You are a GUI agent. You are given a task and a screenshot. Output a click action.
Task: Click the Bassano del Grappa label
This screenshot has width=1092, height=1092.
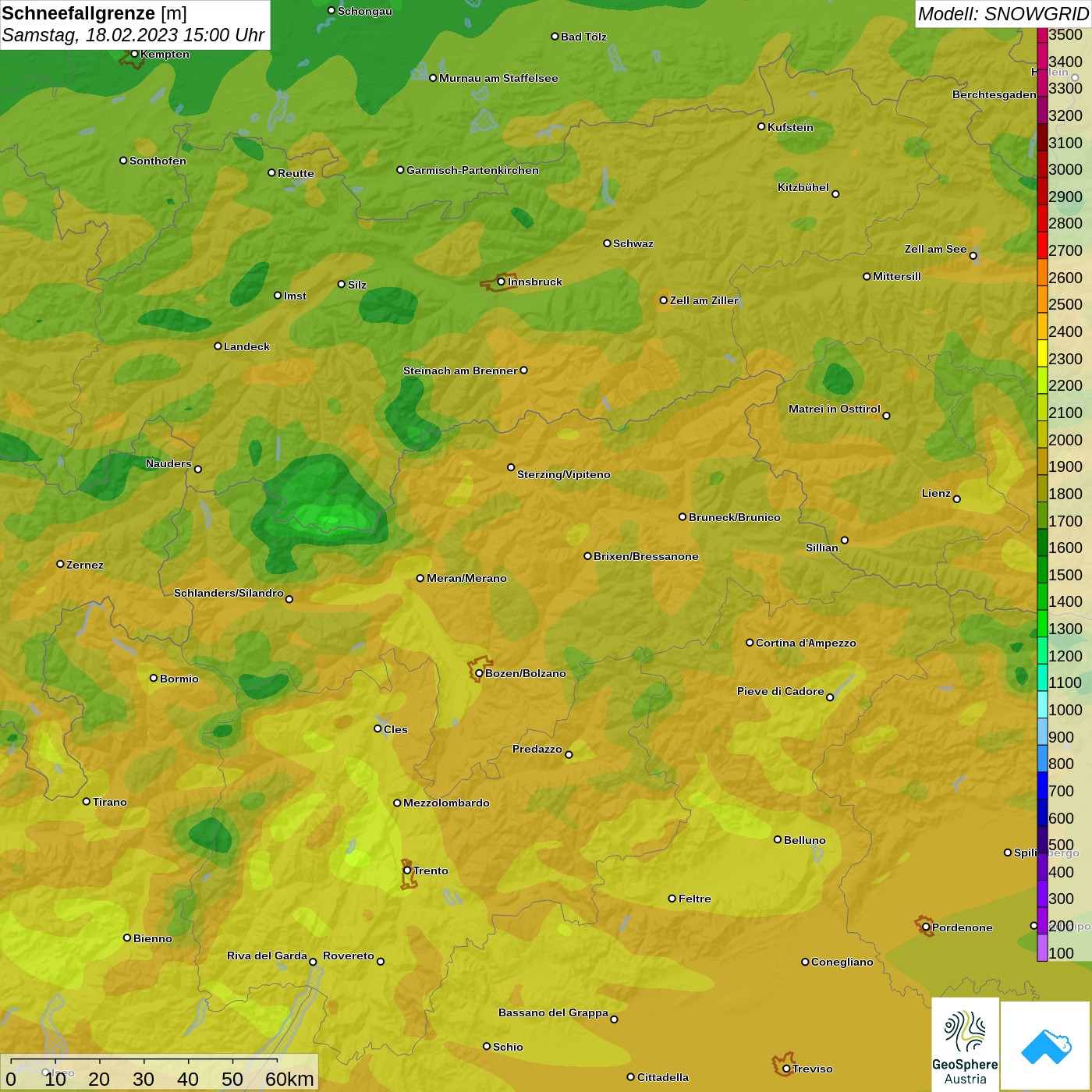point(554,1012)
